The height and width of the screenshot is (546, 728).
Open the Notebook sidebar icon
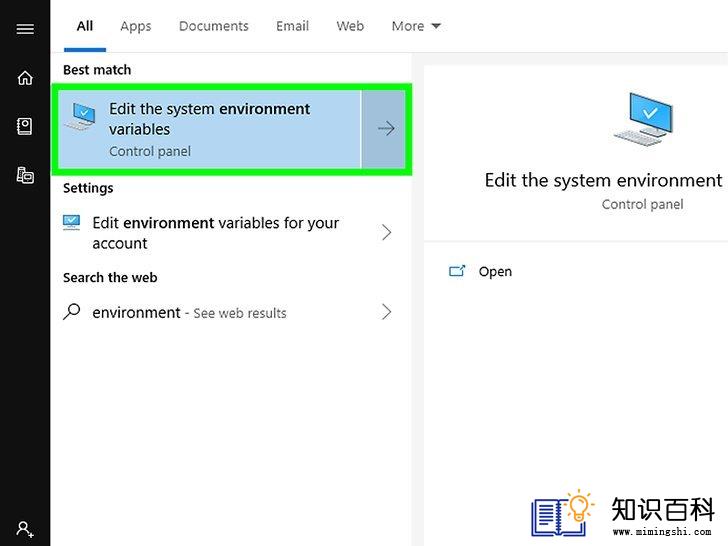click(x=25, y=126)
